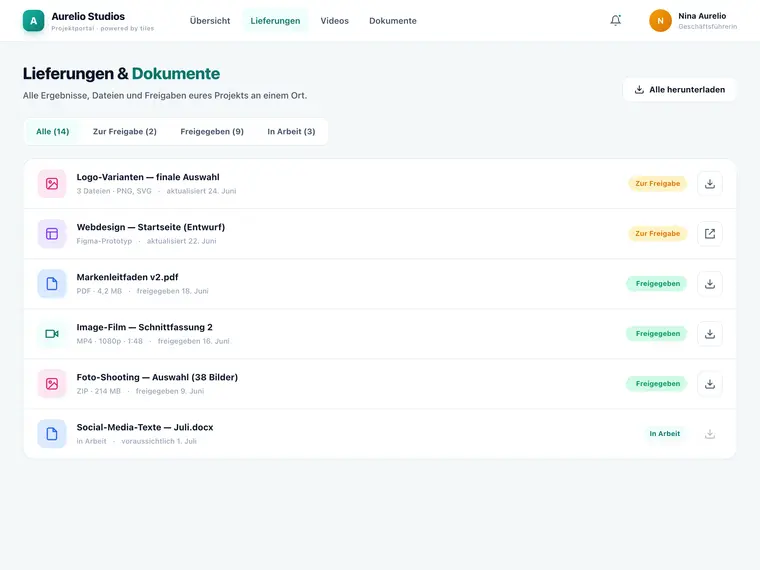Screen dimensions: 760x570
Task: Download Markenleitfaden v2.pdf
Action: pos(710,284)
